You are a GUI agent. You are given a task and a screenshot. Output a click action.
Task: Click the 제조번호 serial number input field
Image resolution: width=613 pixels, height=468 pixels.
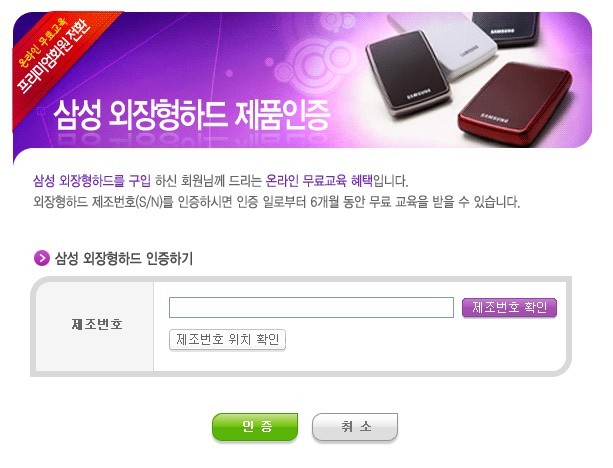[x=311, y=307]
